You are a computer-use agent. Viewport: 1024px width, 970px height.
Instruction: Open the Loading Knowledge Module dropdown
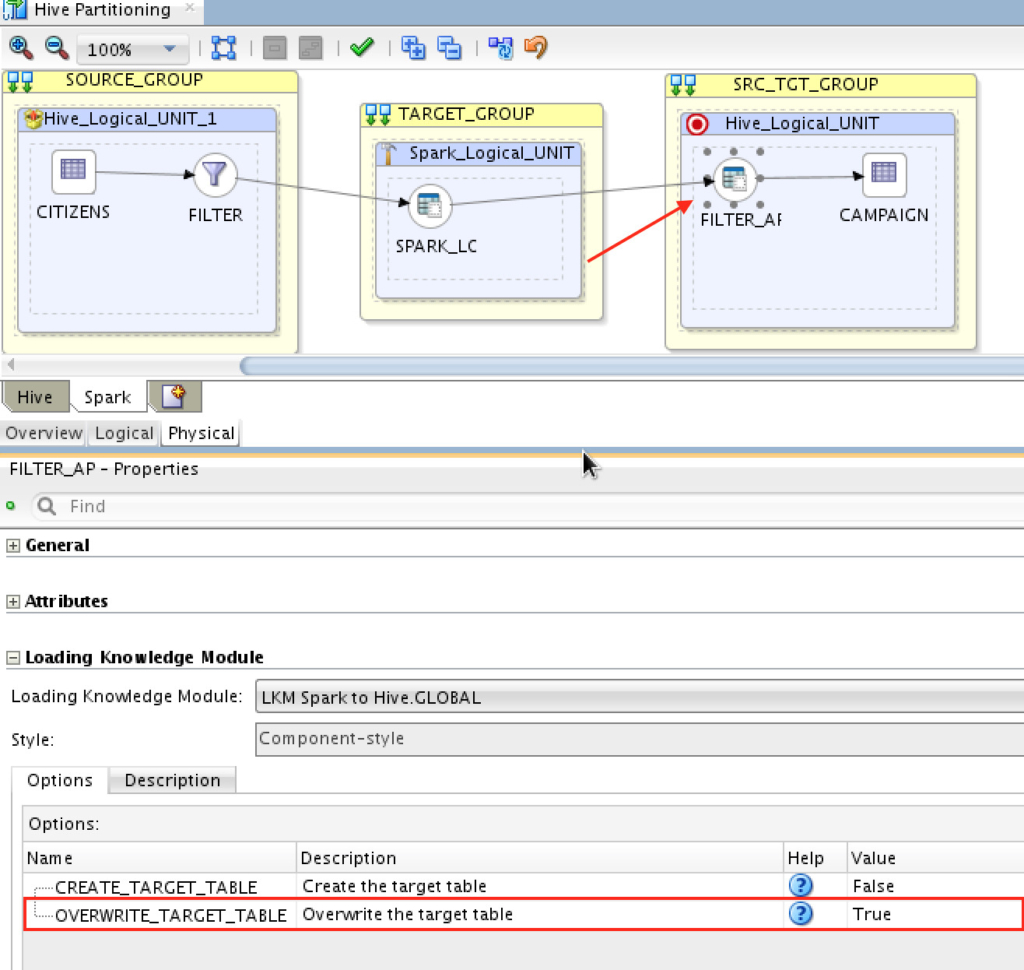pos(639,697)
